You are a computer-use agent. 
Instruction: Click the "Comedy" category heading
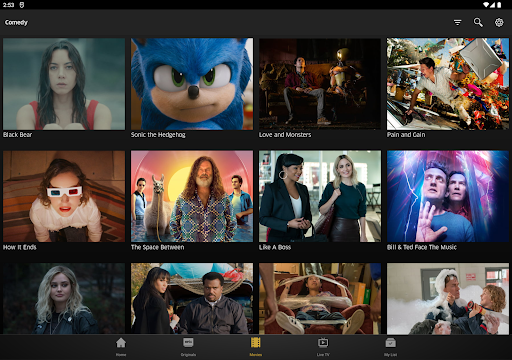(16, 23)
